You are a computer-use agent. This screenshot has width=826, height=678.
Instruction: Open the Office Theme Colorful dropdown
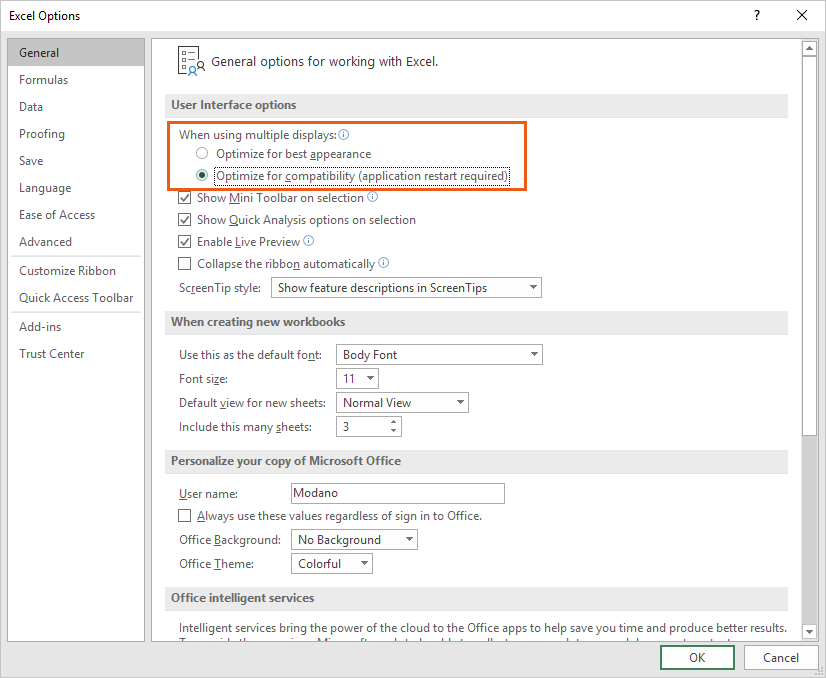(x=333, y=564)
